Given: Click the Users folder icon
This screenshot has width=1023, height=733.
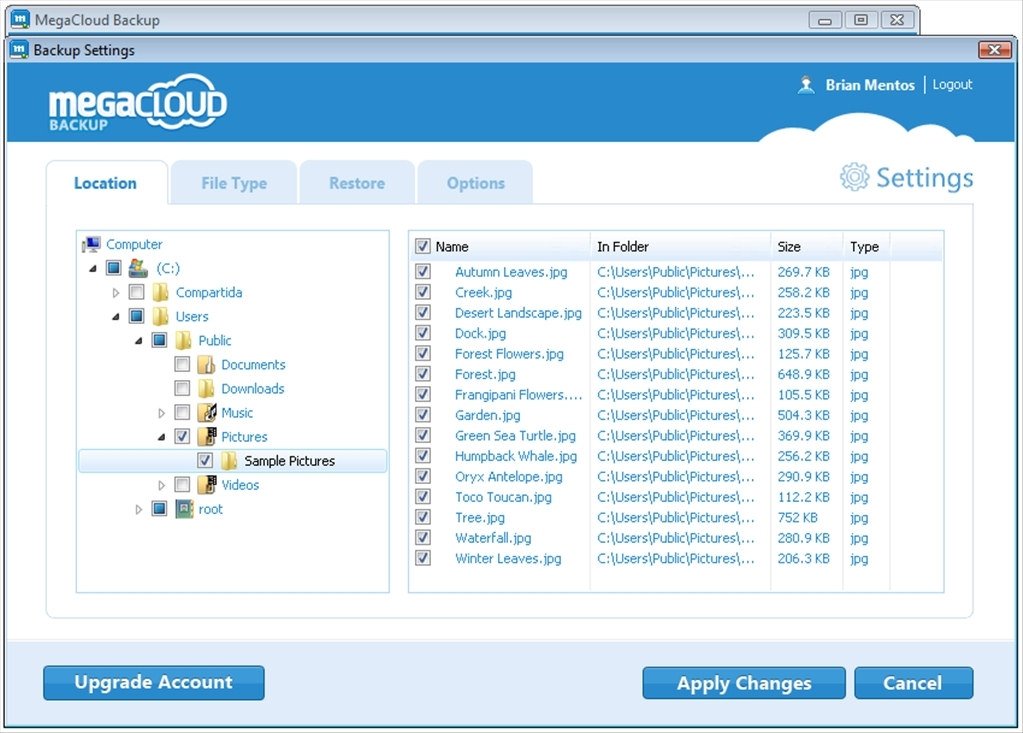Looking at the screenshot, I should click(160, 316).
